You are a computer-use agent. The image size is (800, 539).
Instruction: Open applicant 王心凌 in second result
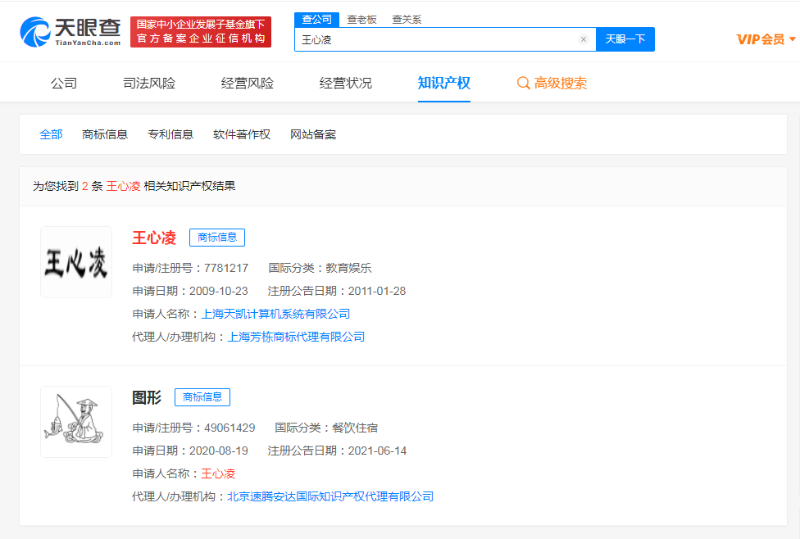point(218,474)
